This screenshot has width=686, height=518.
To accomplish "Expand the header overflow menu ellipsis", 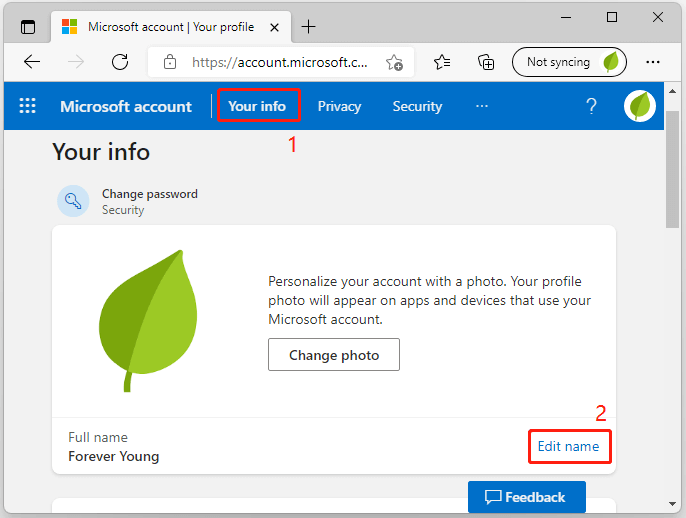I will [482, 106].
